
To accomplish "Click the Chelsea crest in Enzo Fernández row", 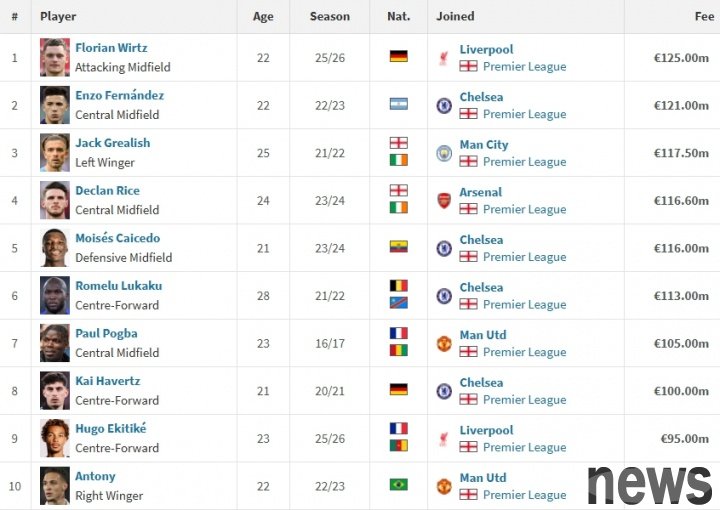I will click(444, 106).
